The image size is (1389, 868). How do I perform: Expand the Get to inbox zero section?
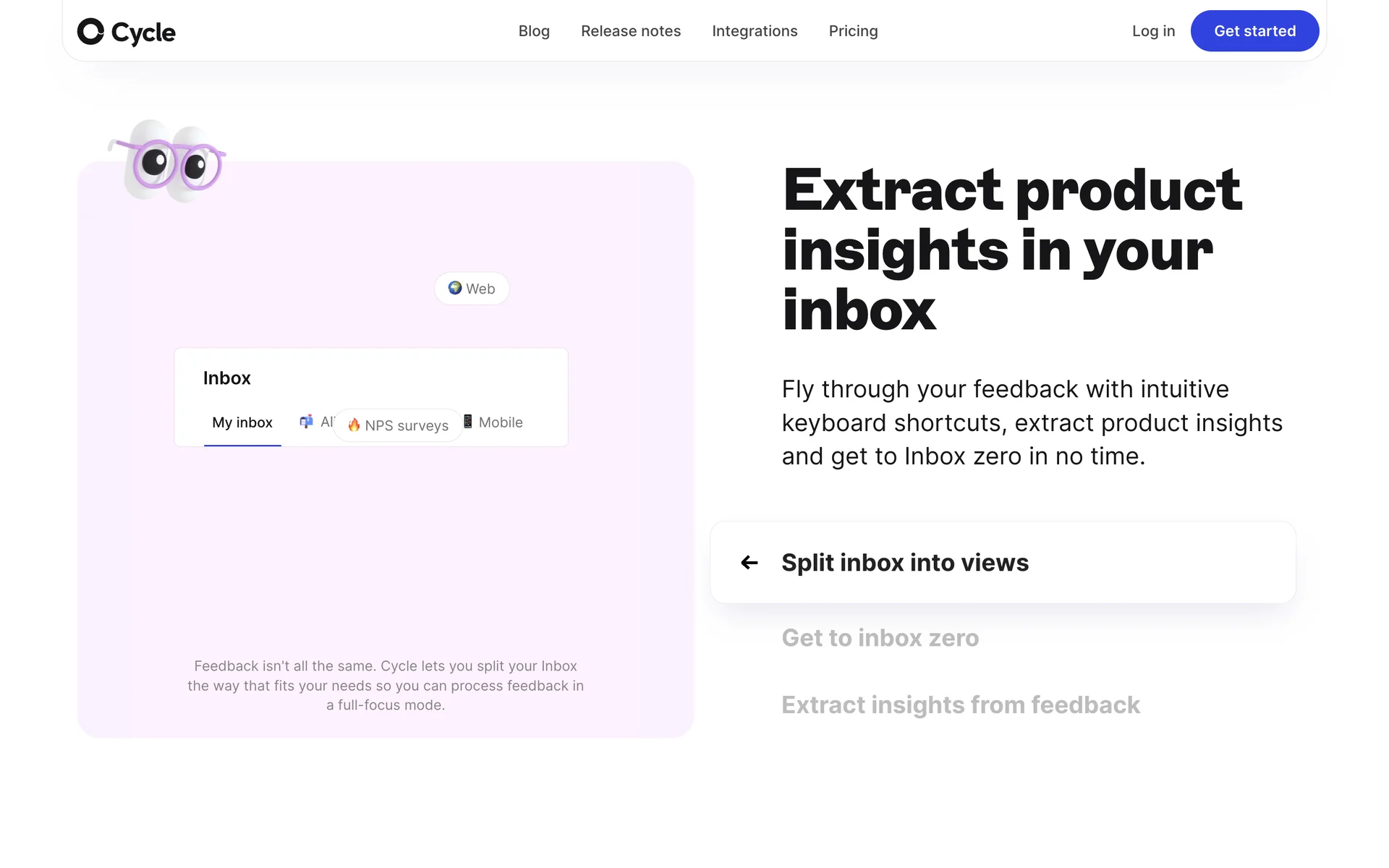[x=880, y=638]
